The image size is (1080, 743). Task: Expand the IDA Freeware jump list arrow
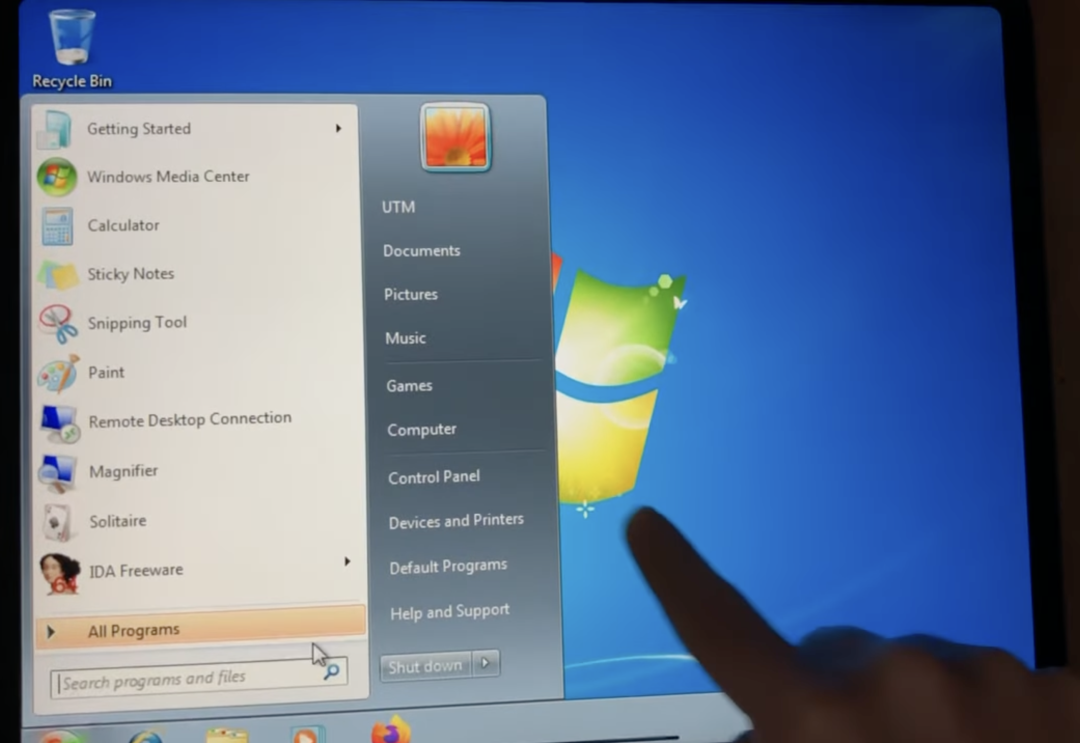(347, 562)
